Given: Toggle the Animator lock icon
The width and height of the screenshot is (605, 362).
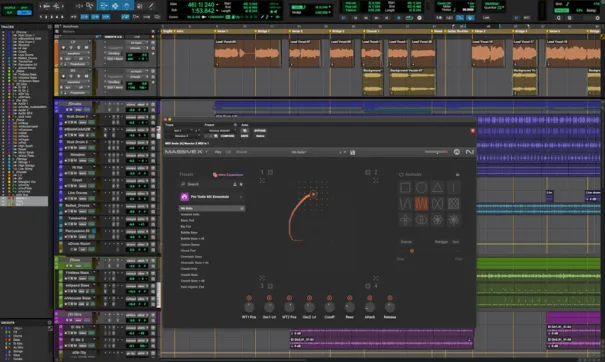Looking at the screenshot, I should [x=458, y=174].
